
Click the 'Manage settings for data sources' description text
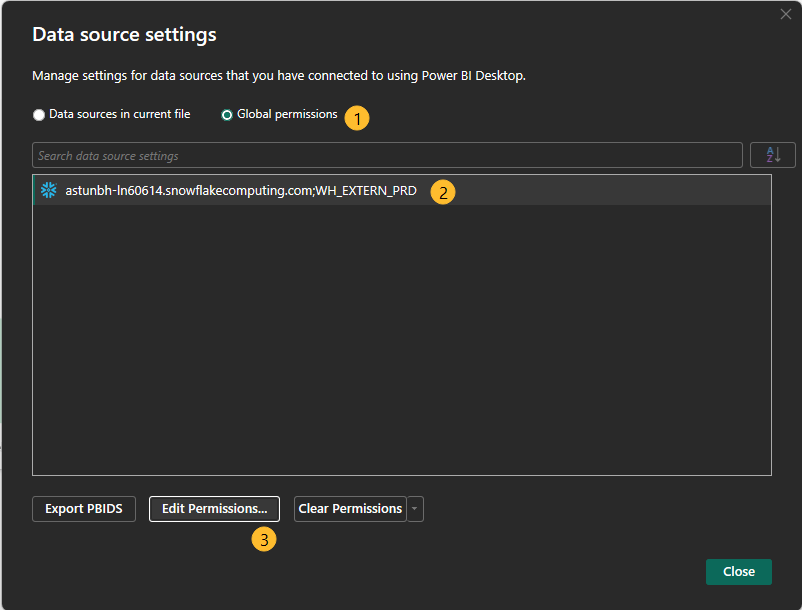coord(279,76)
